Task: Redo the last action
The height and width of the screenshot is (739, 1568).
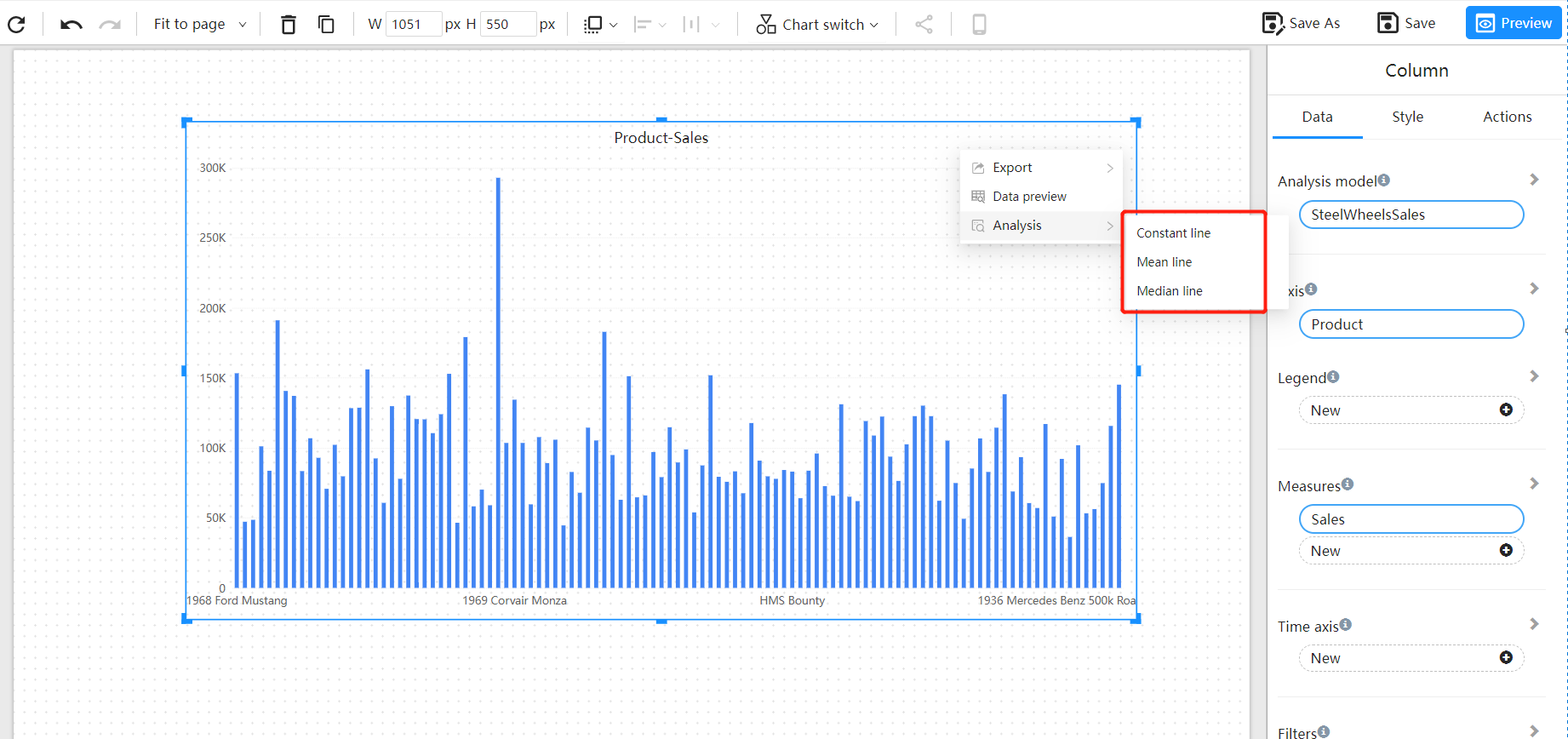Action: pyautogui.click(x=110, y=25)
